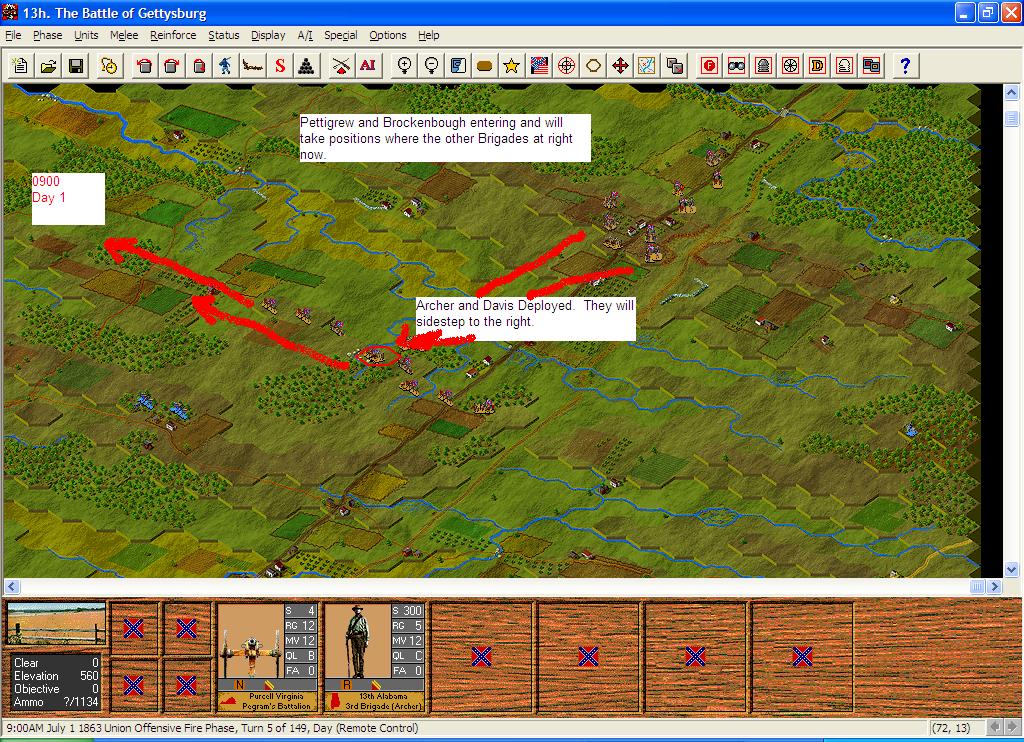Click the New scenario document icon
1024x742 pixels.
pos(20,65)
